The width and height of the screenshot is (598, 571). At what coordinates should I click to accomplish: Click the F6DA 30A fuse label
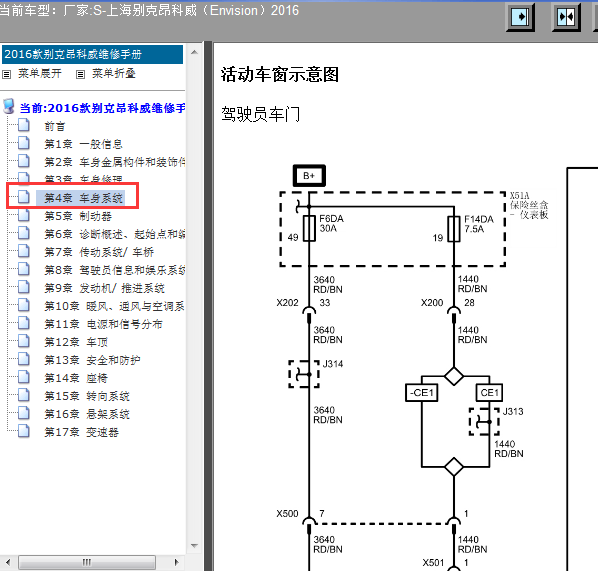(331, 224)
